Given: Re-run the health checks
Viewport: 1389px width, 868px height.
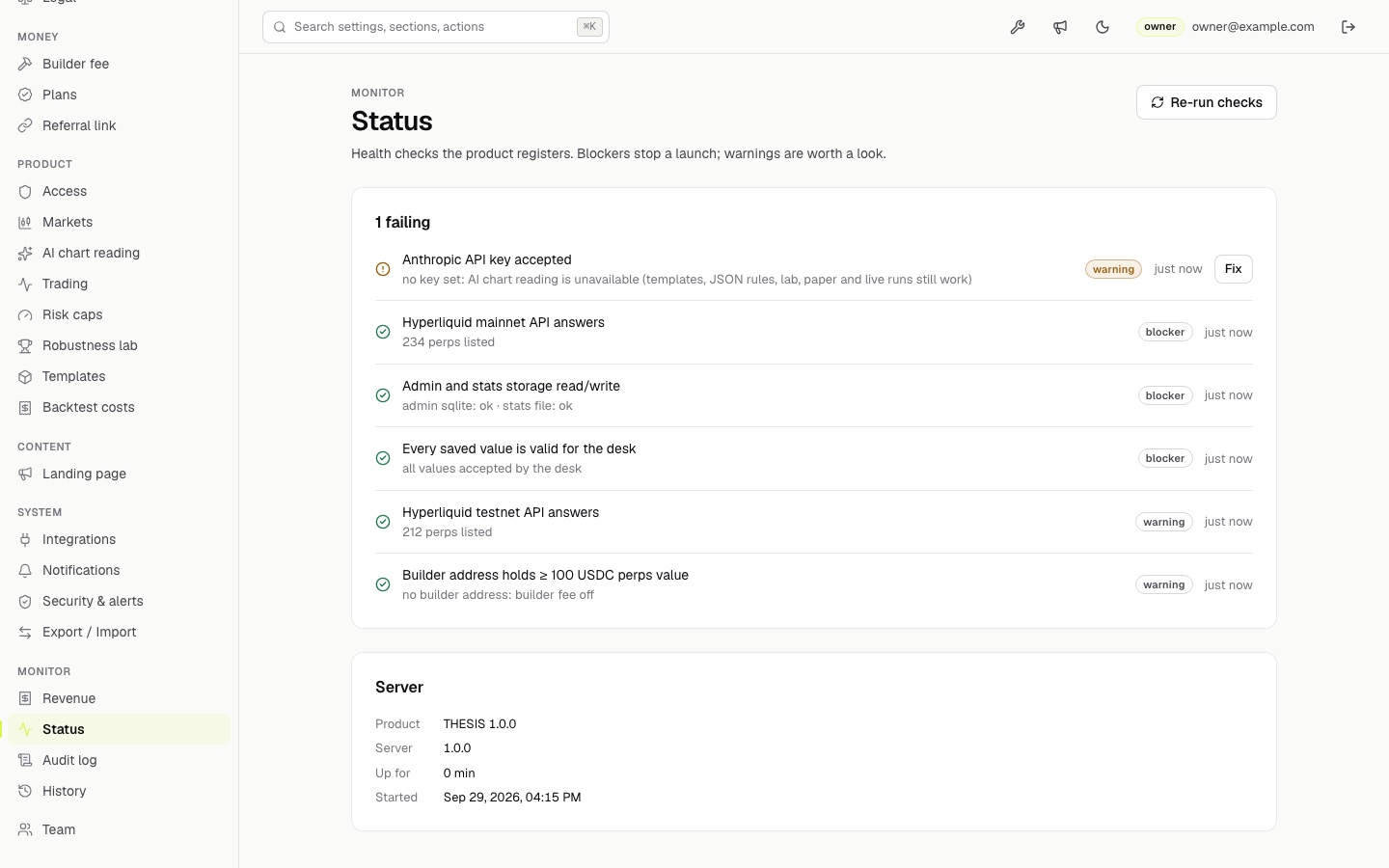Looking at the screenshot, I should click(x=1206, y=102).
